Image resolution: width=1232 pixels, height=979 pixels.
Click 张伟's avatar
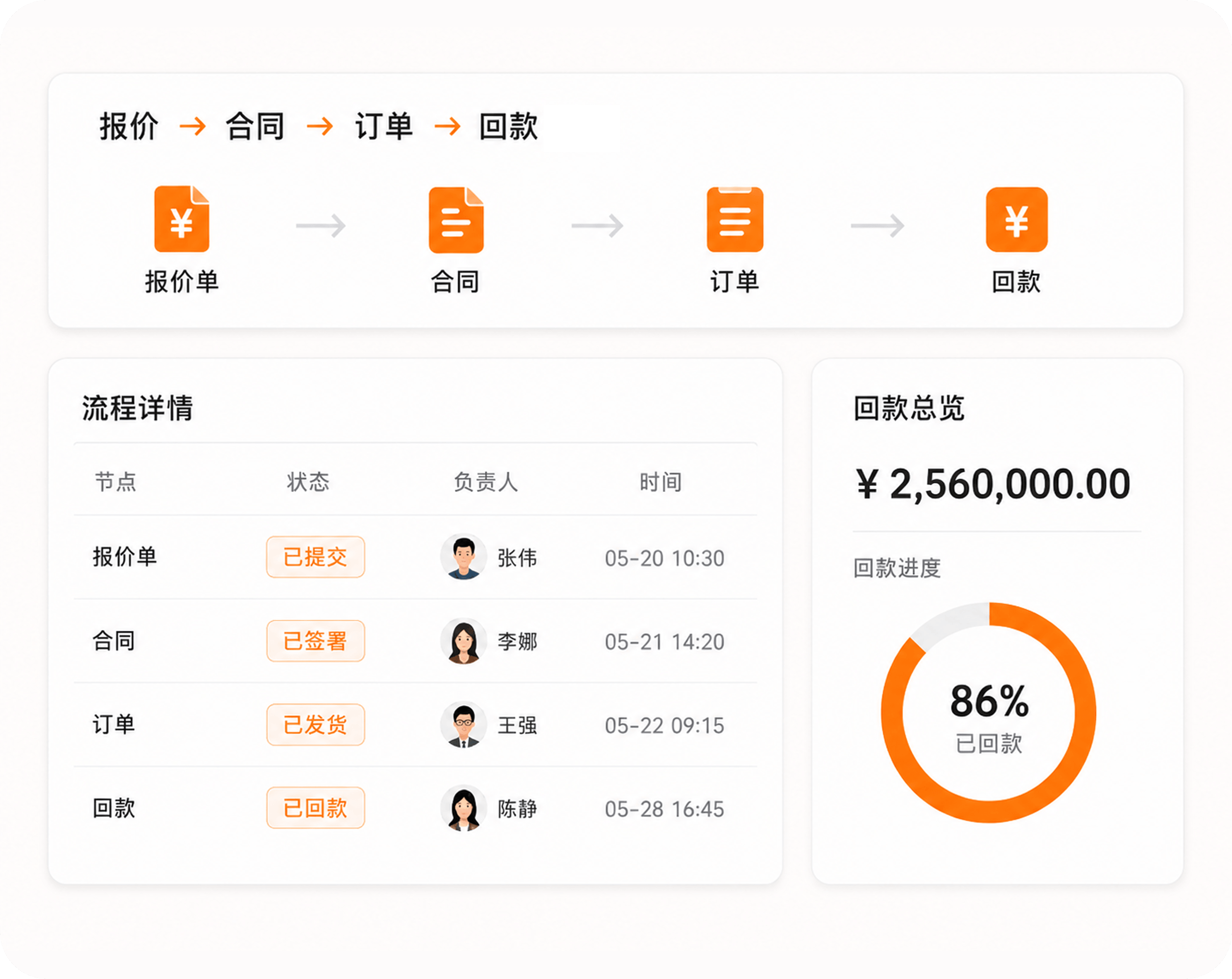(x=463, y=557)
